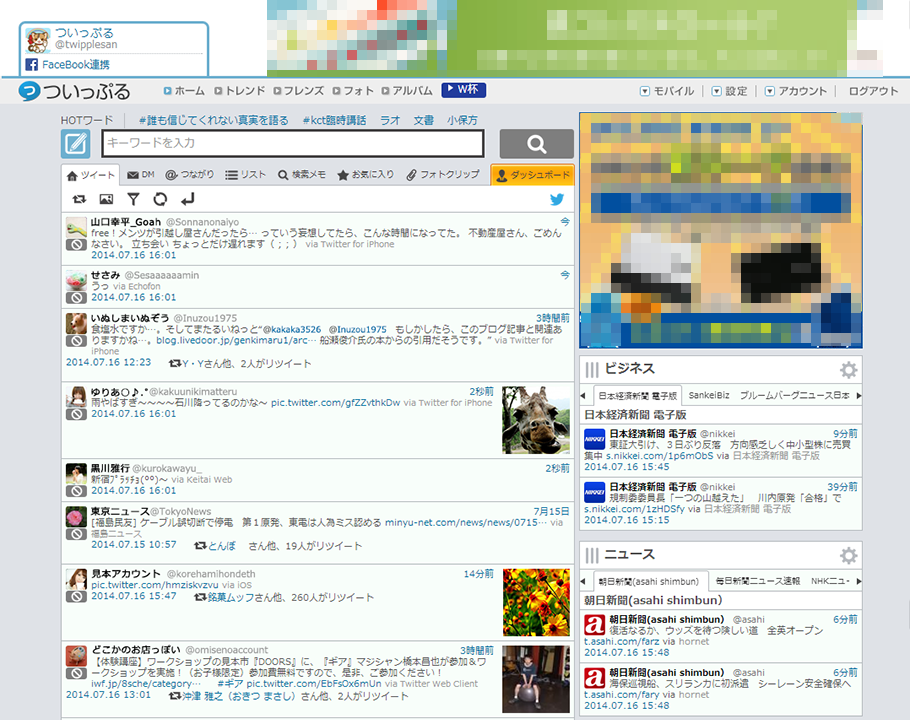The image size is (910, 720).
Task: Click the magnifier search button
Action: (536, 144)
